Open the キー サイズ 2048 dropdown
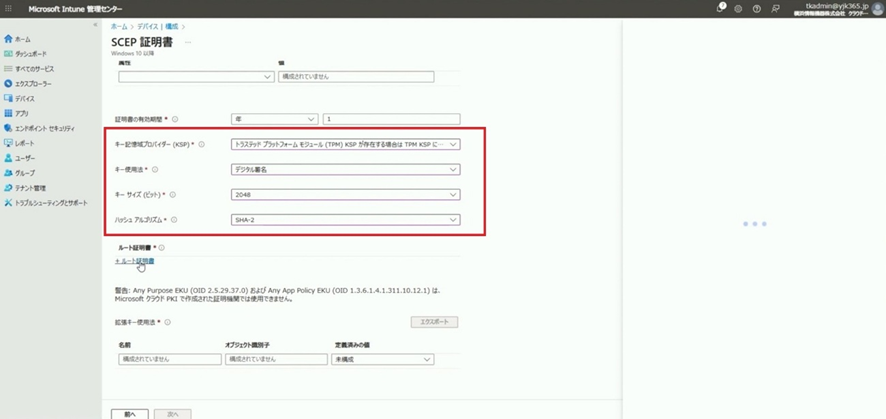The image size is (886, 419). point(345,195)
